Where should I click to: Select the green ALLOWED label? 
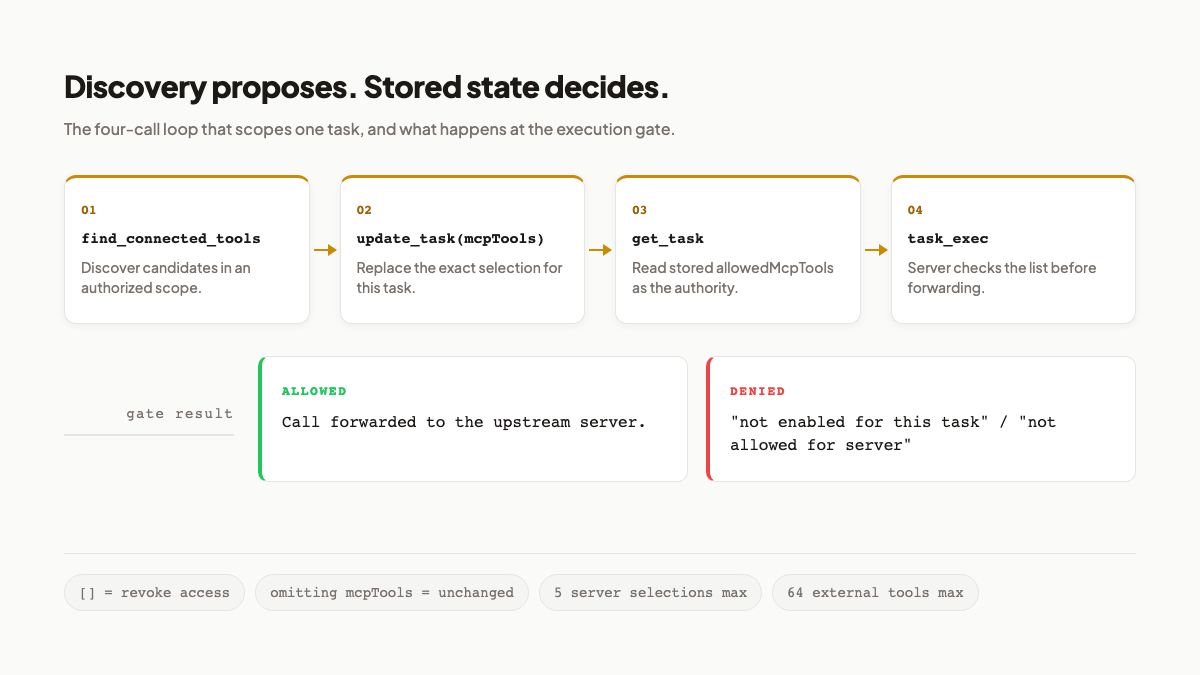coord(314,391)
